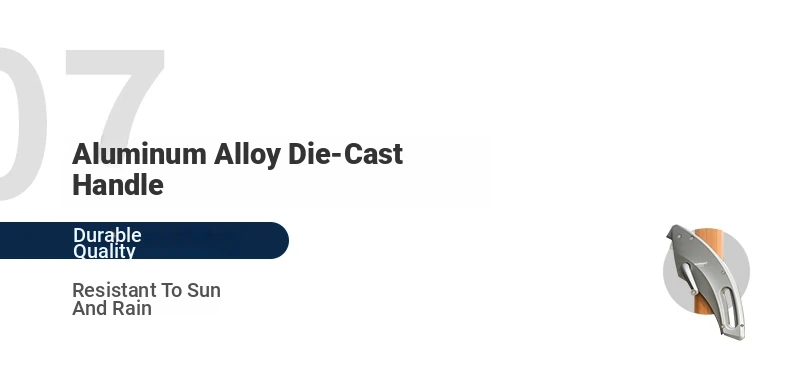Select the 'Resistant To Sun' text line
Viewport: 790px width, 390px height.
pyautogui.click(x=147, y=290)
